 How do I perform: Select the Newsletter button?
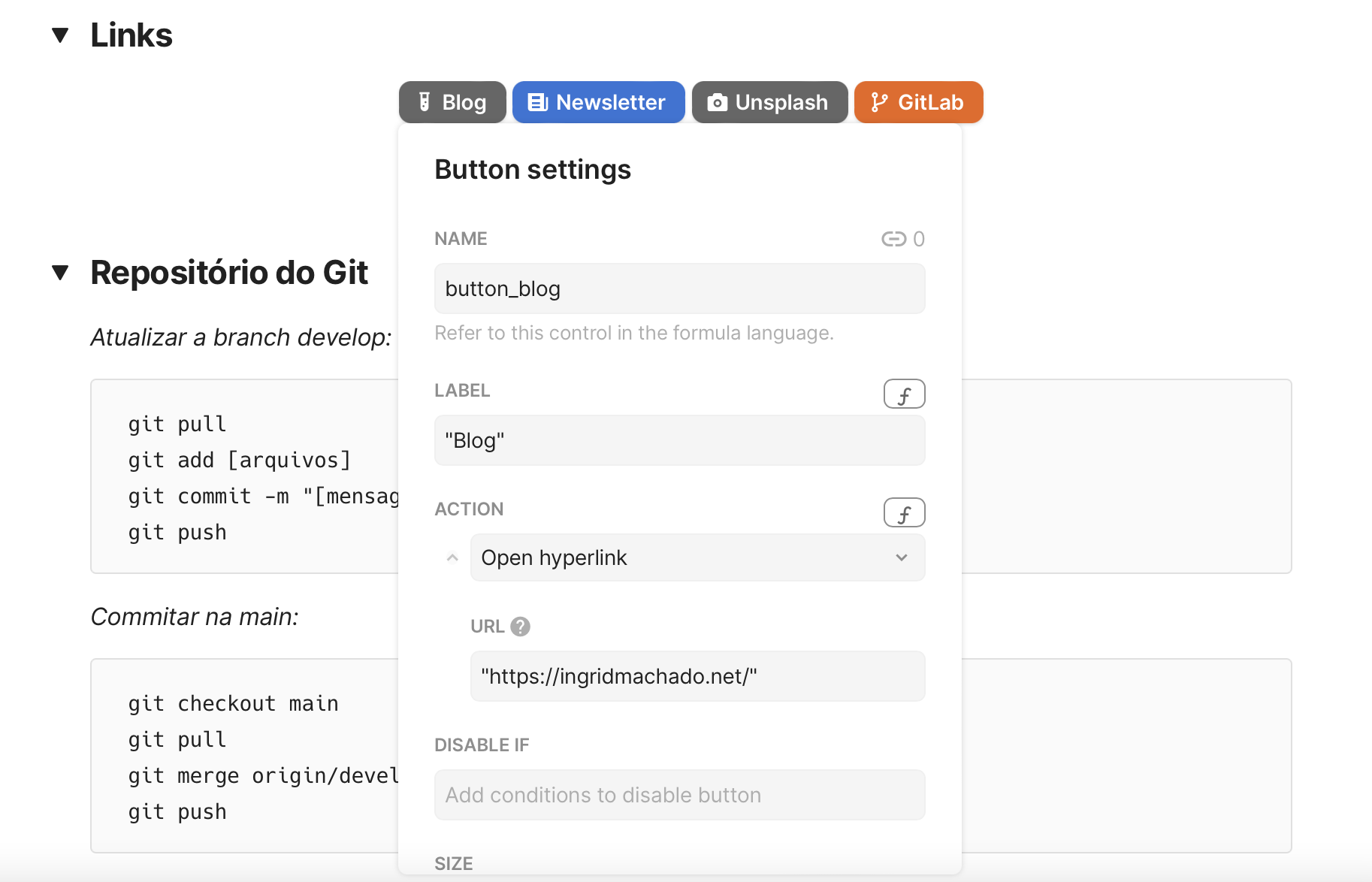pyautogui.click(x=598, y=101)
